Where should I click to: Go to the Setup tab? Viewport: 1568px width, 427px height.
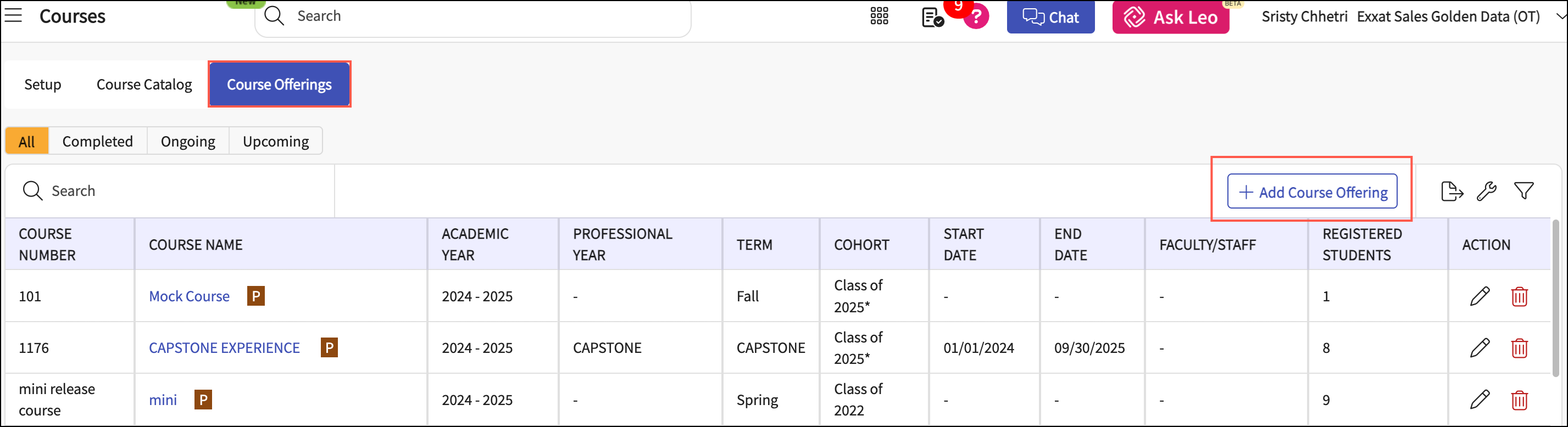[43, 85]
